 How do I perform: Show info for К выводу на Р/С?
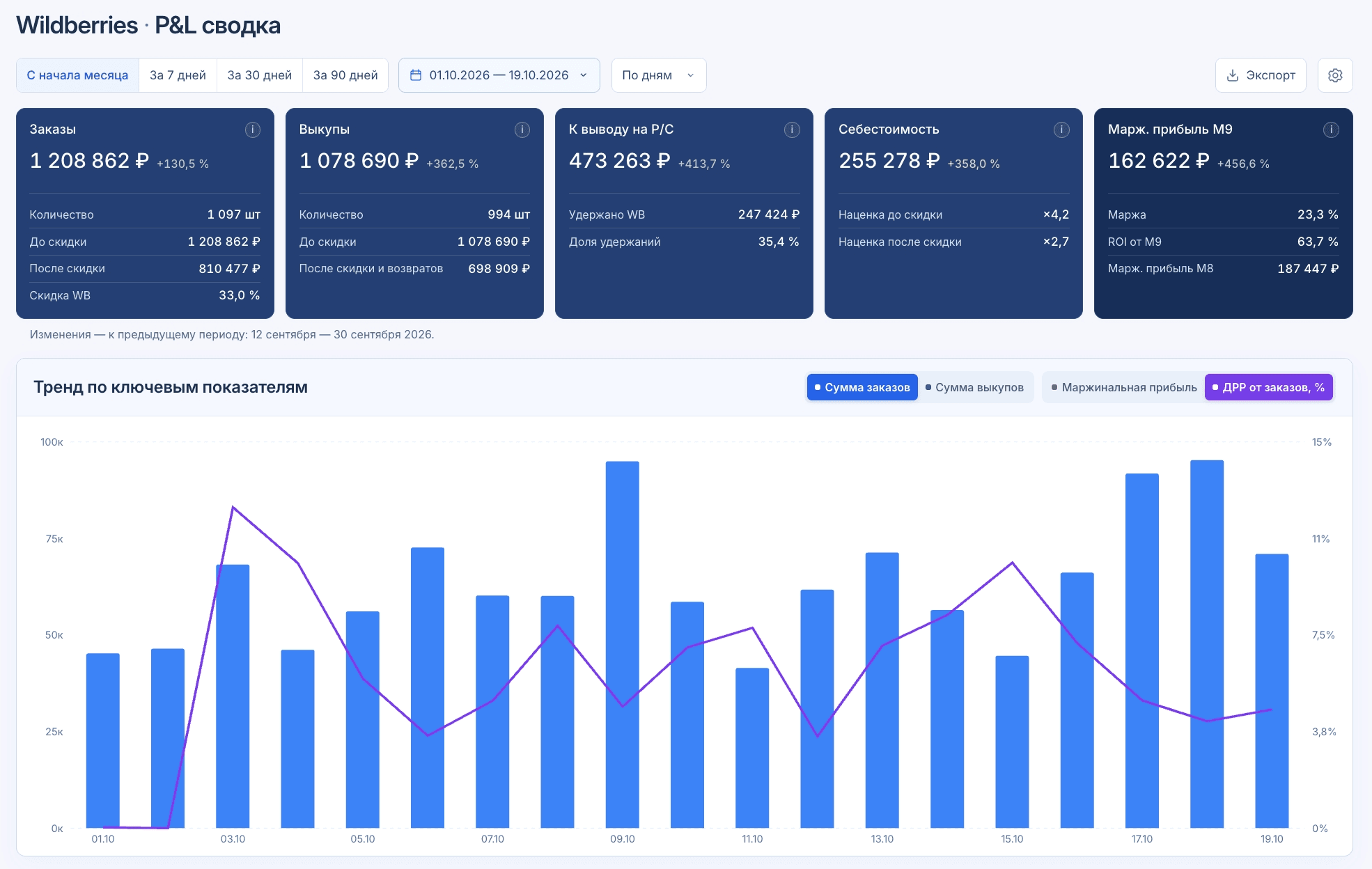coord(792,130)
